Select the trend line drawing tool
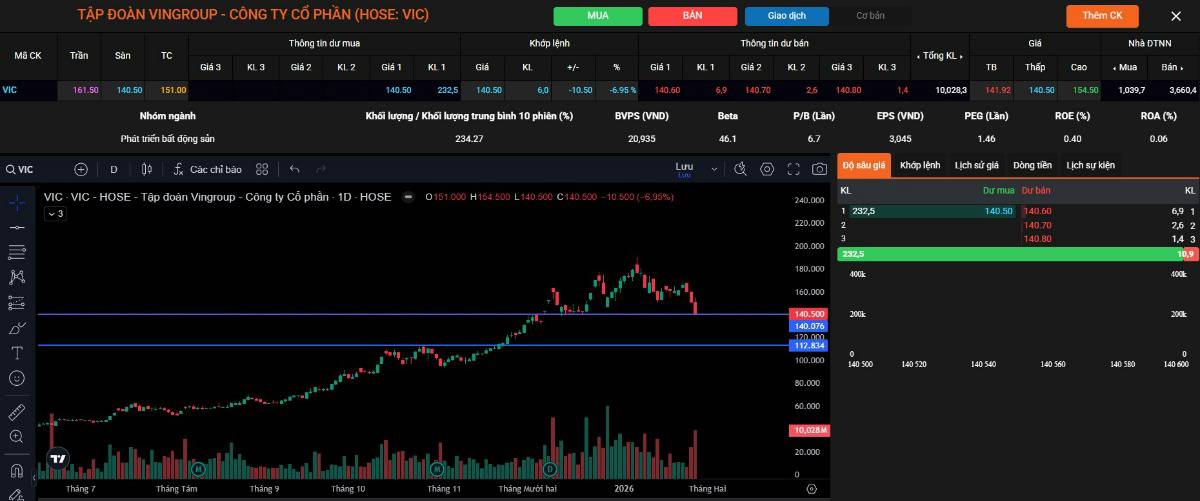1200x501 pixels. [17, 228]
